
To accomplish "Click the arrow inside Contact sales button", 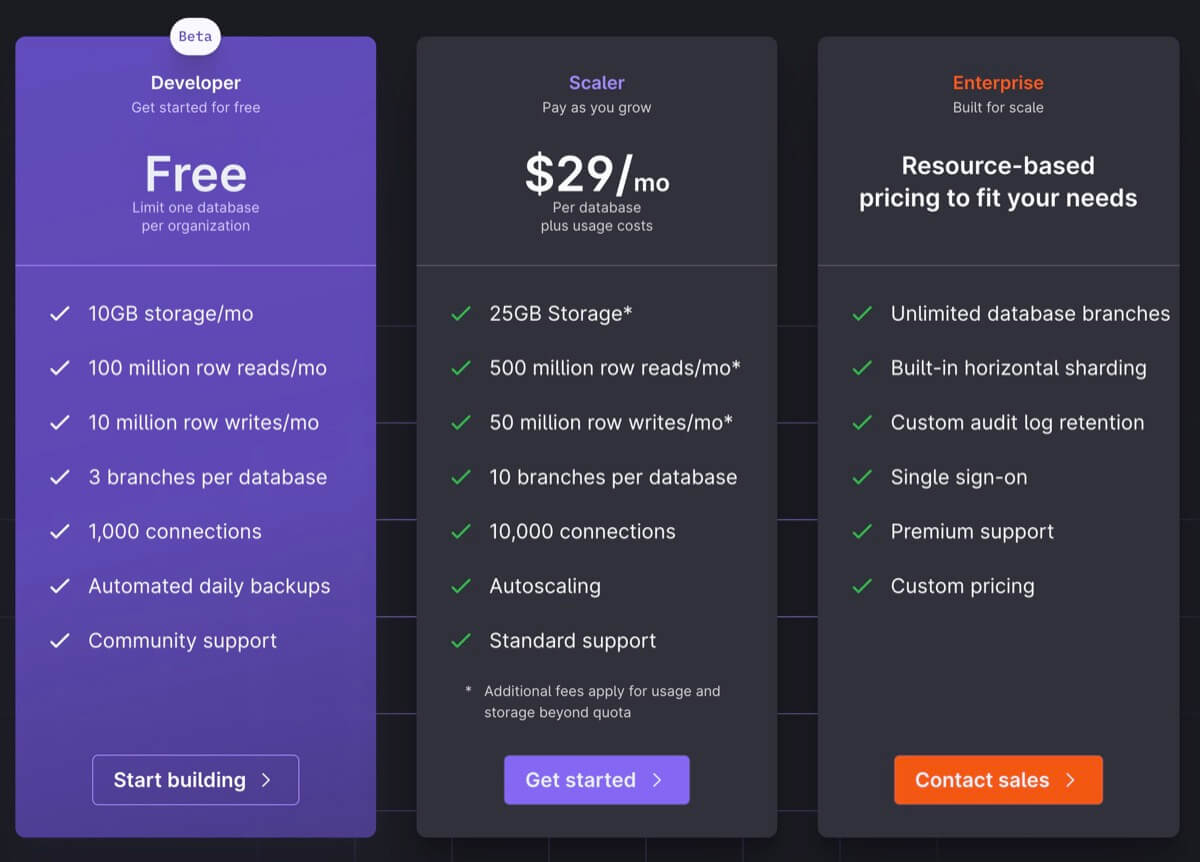I will point(1070,780).
